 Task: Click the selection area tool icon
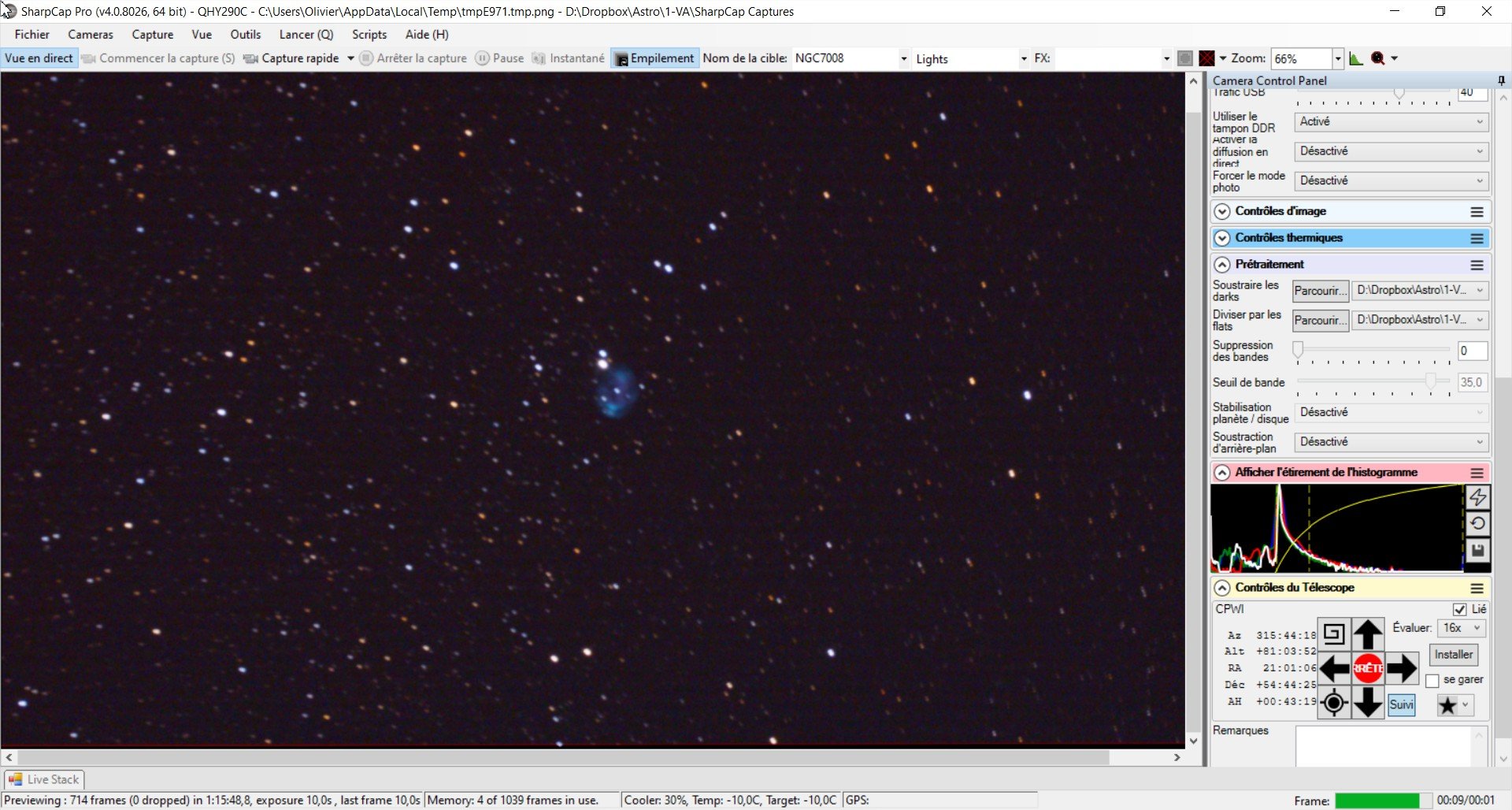click(x=1184, y=58)
